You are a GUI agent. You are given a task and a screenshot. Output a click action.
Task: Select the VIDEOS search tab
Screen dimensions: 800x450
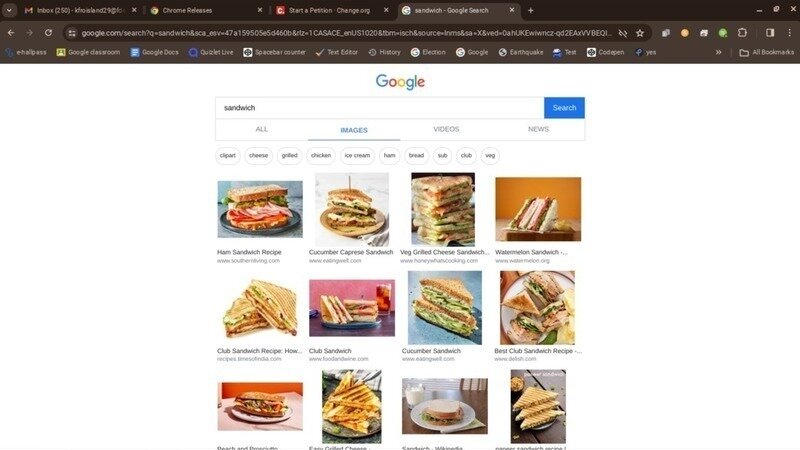tap(446, 129)
